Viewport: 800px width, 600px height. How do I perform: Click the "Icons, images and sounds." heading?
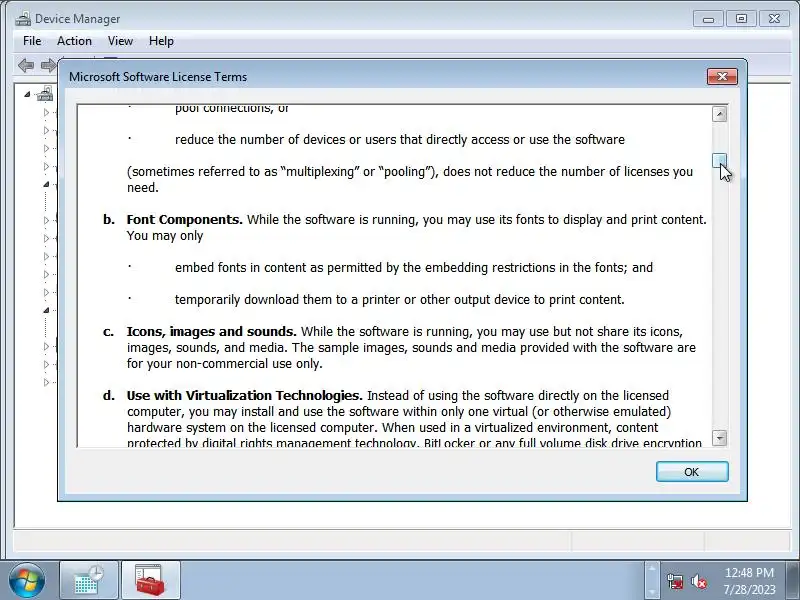pos(211,332)
